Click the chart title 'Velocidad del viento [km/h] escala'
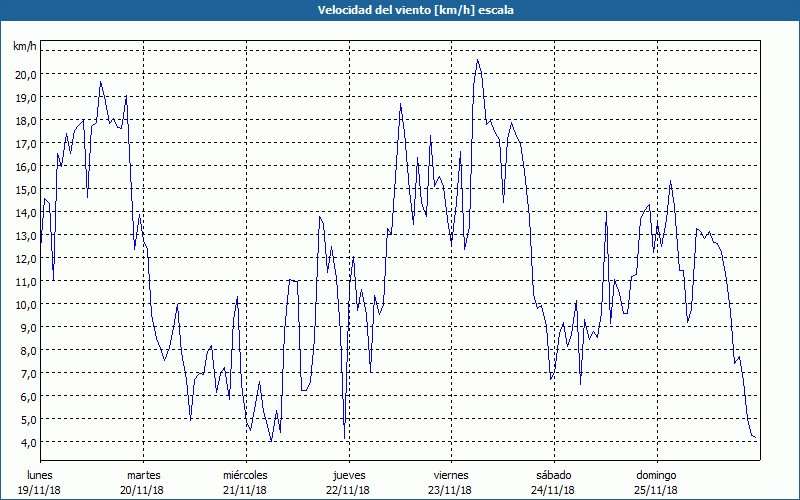Screen dimensions: 800x500 coord(415,10)
